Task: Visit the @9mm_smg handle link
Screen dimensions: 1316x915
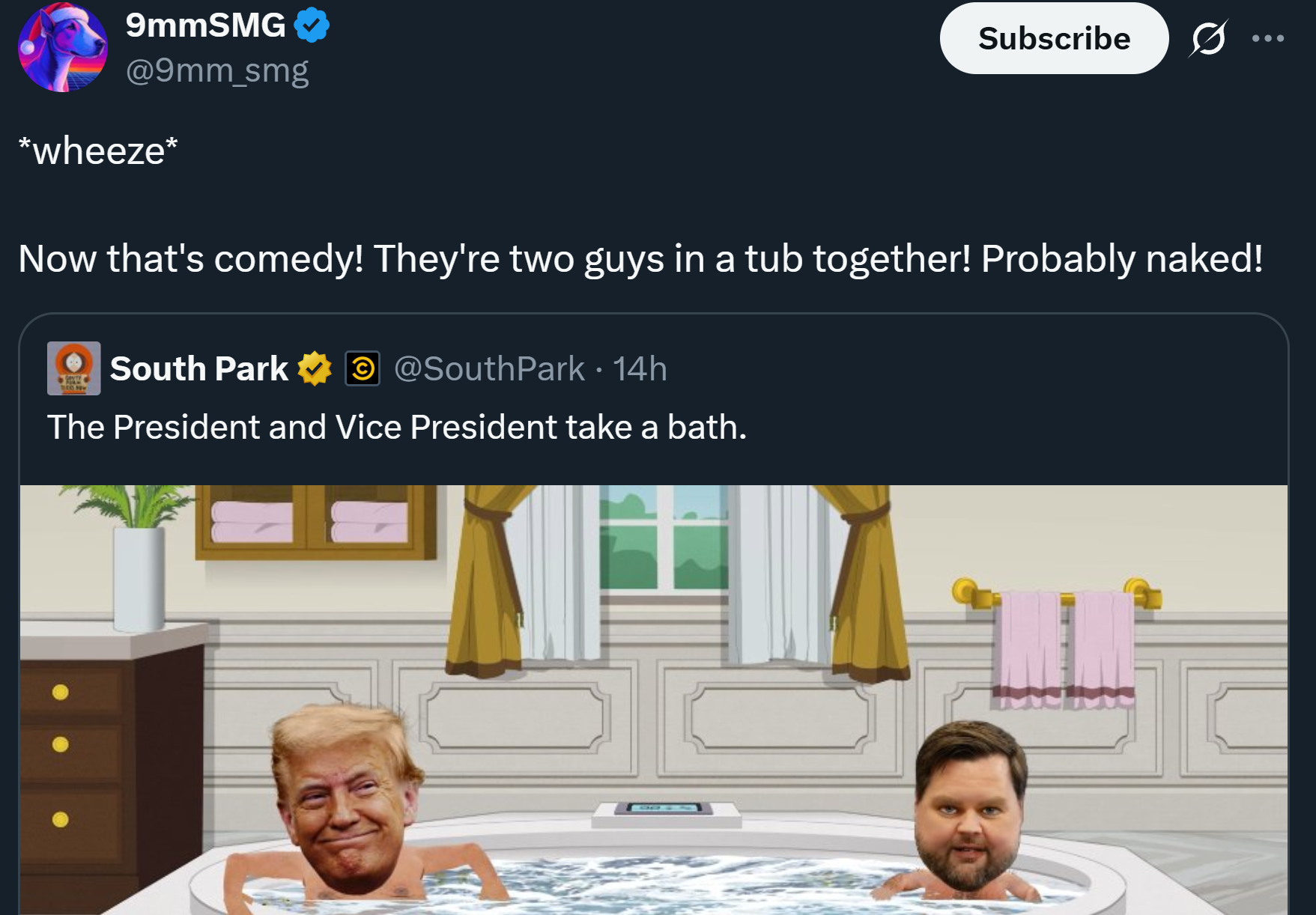Action: pyautogui.click(x=217, y=70)
